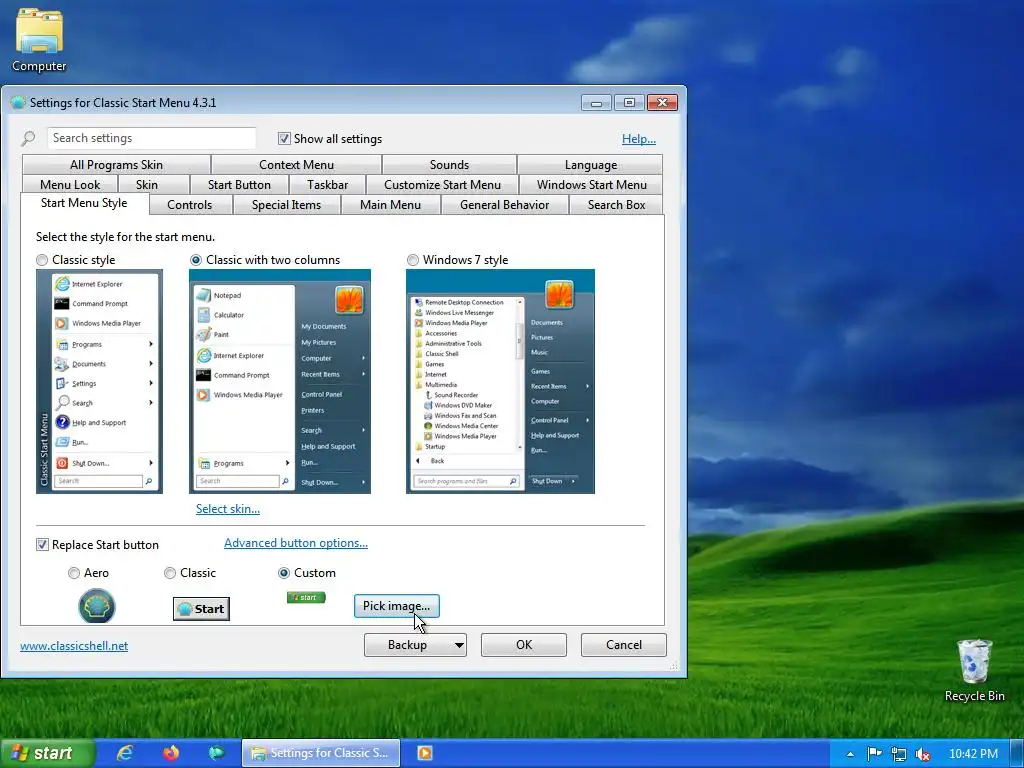Select the Aero button radio option
Image resolution: width=1024 pixels, height=768 pixels.
click(x=74, y=573)
